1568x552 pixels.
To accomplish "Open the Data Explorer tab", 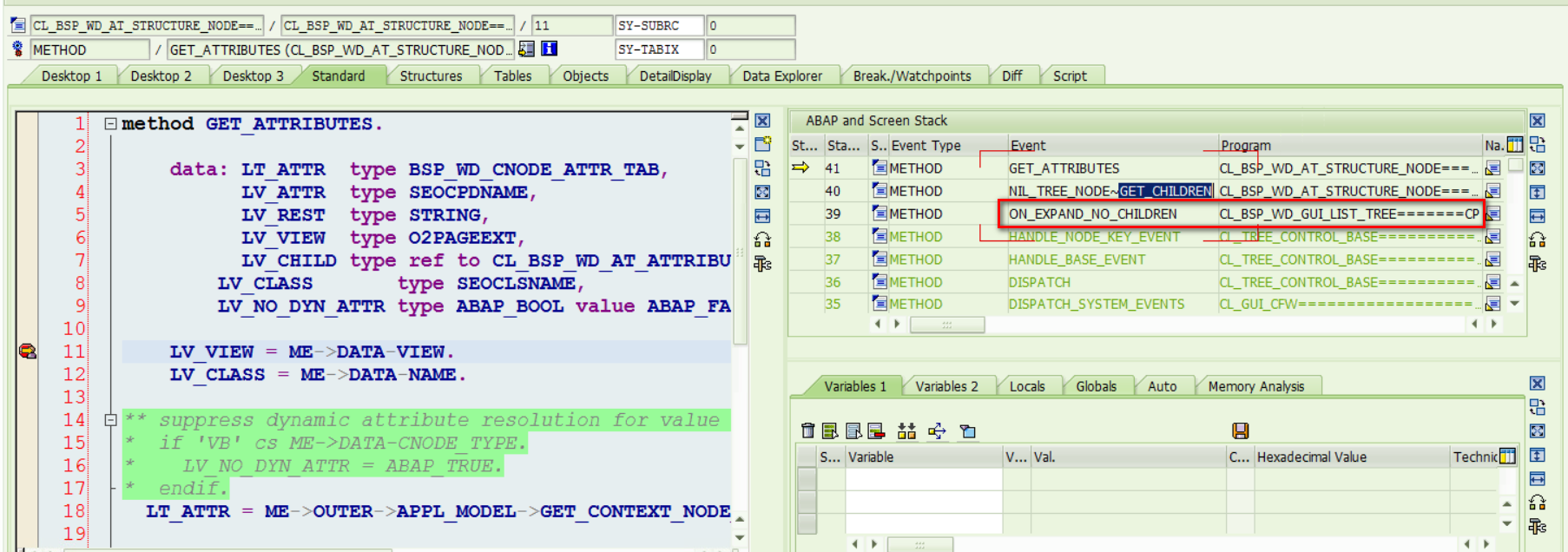I will pyautogui.click(x=781, y=76).
